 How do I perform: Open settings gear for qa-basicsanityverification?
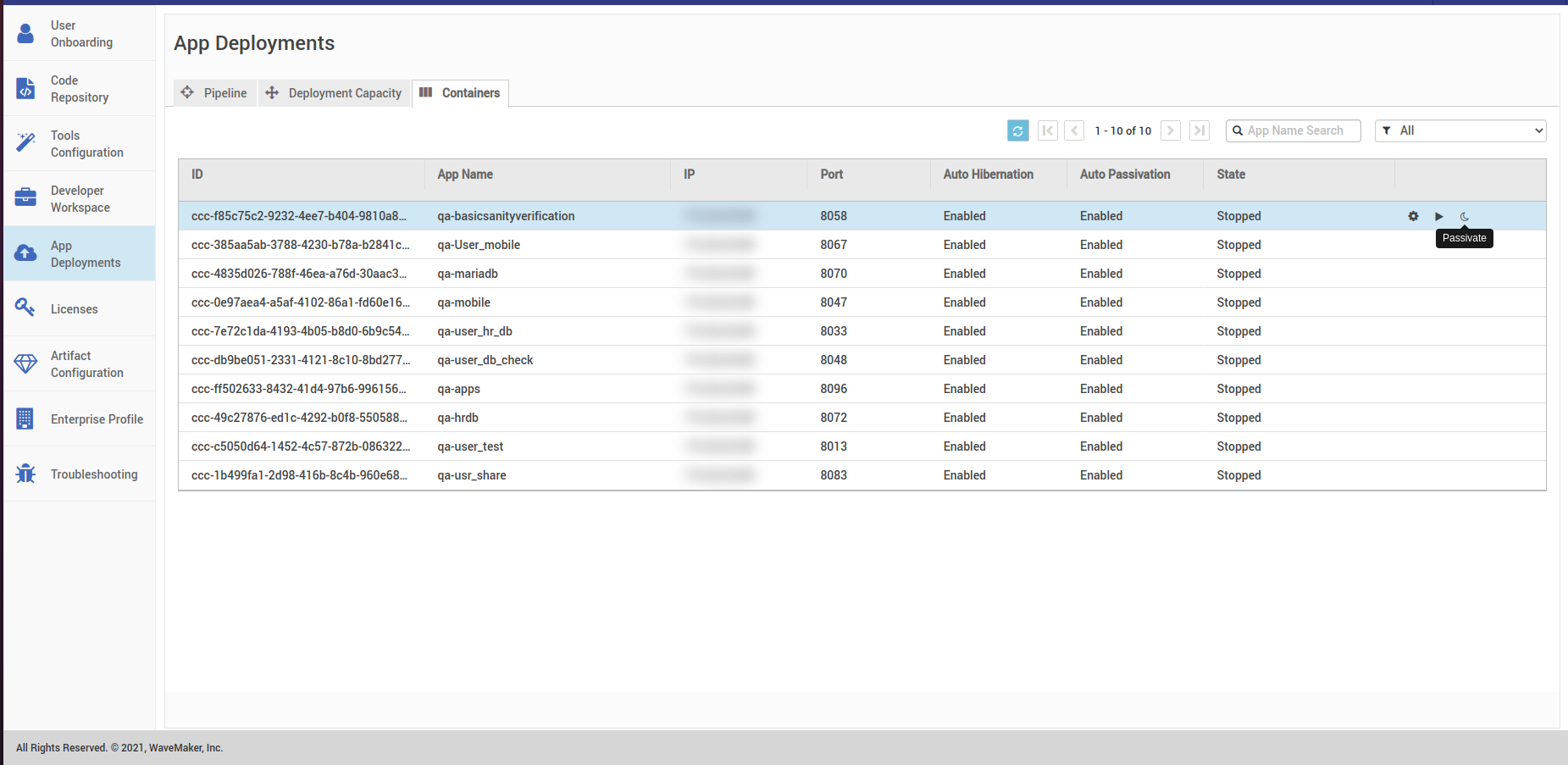[x=1413, y=216]
